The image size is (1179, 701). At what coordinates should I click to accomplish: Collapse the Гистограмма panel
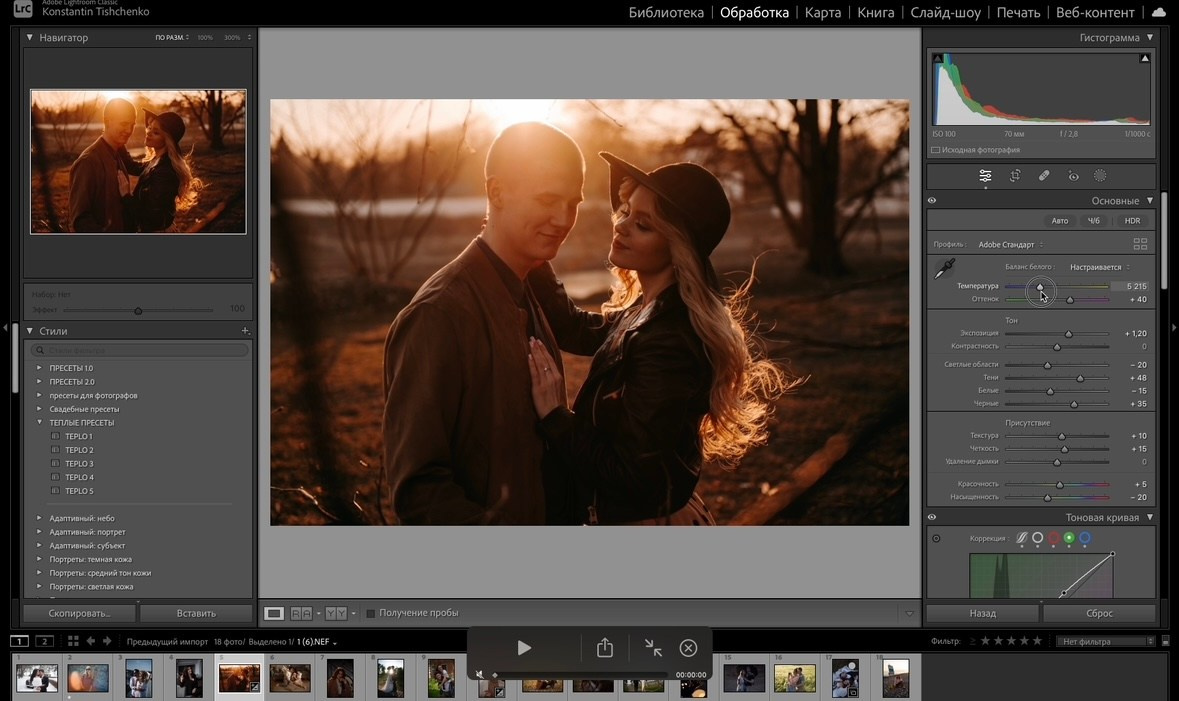pos(1150,38)
